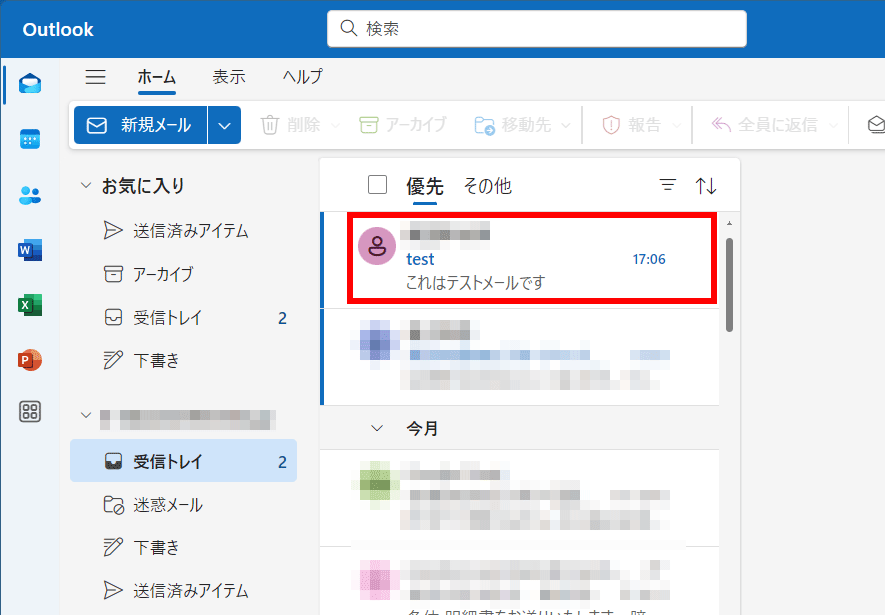The width and height of the screenshot is (885, 615).
Task: Click the 全員に返信 reply arrows icon
Action: [x=721, y=124]
